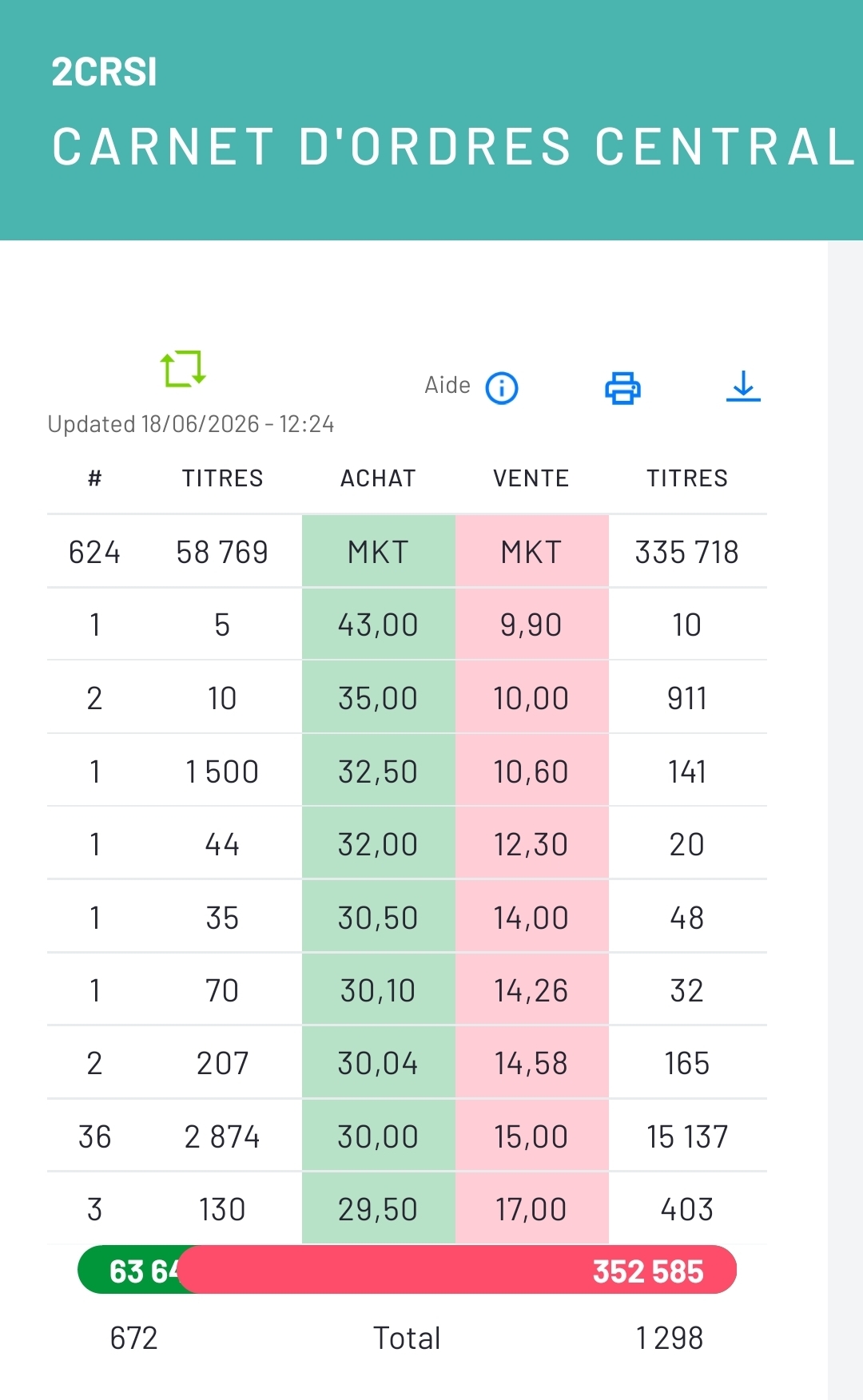Click the pink MKT sell cell
Viewport: 863px width, 1400px height.
532,552
